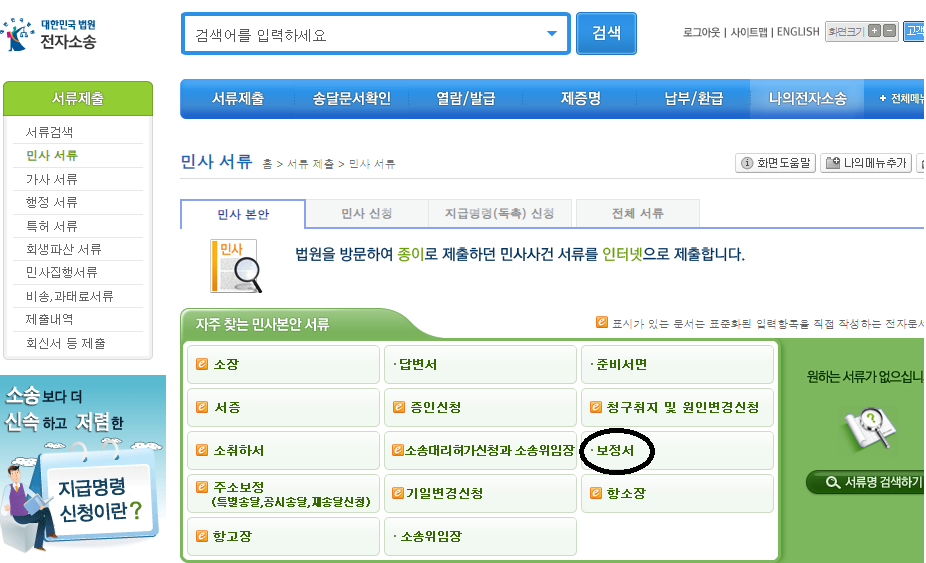This screenshot has height=563, width=926.
Task: Open the 제증명 menu
Action: tap(581, 99)
